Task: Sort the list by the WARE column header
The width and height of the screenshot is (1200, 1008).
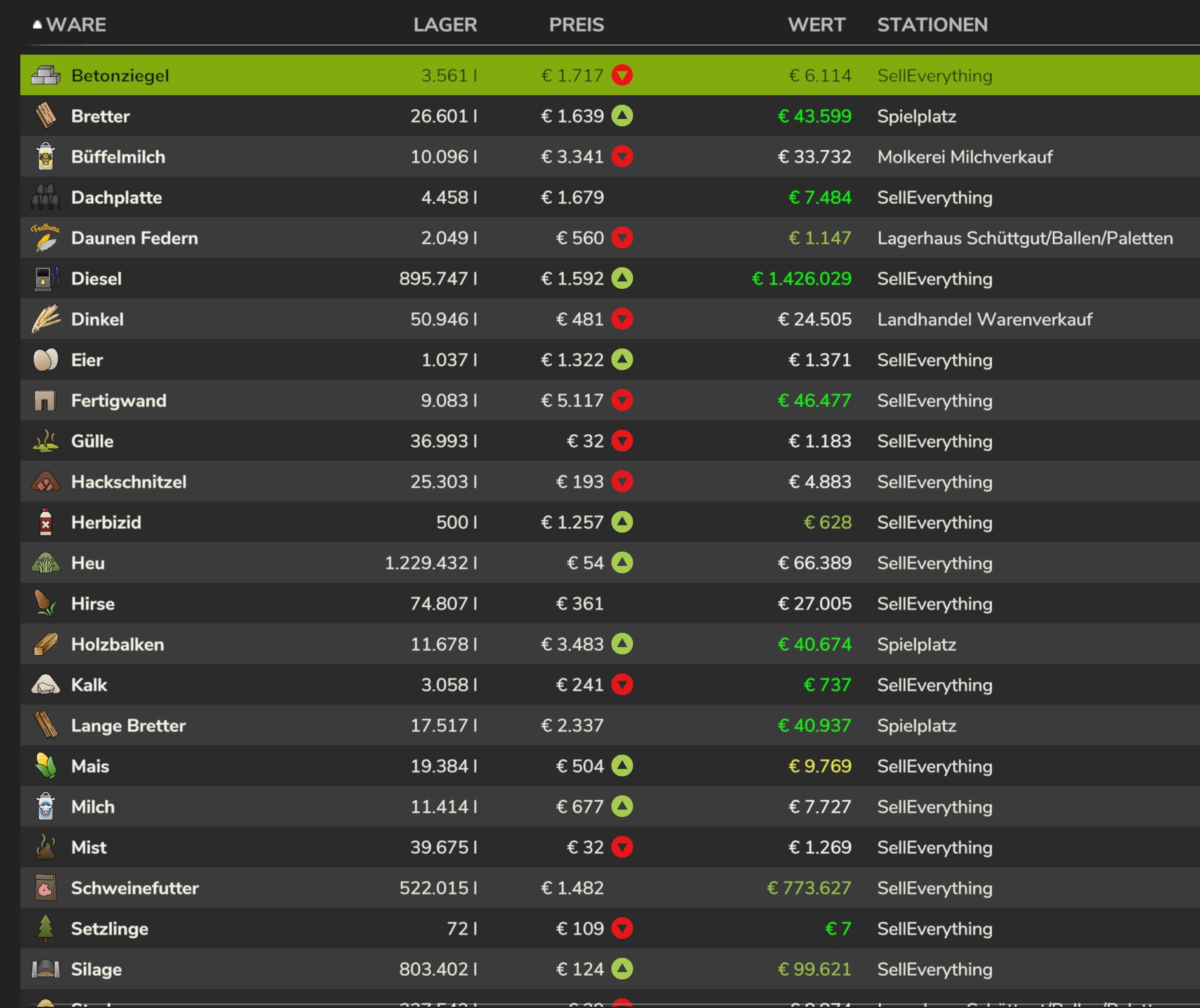Action: pos(76,25)
